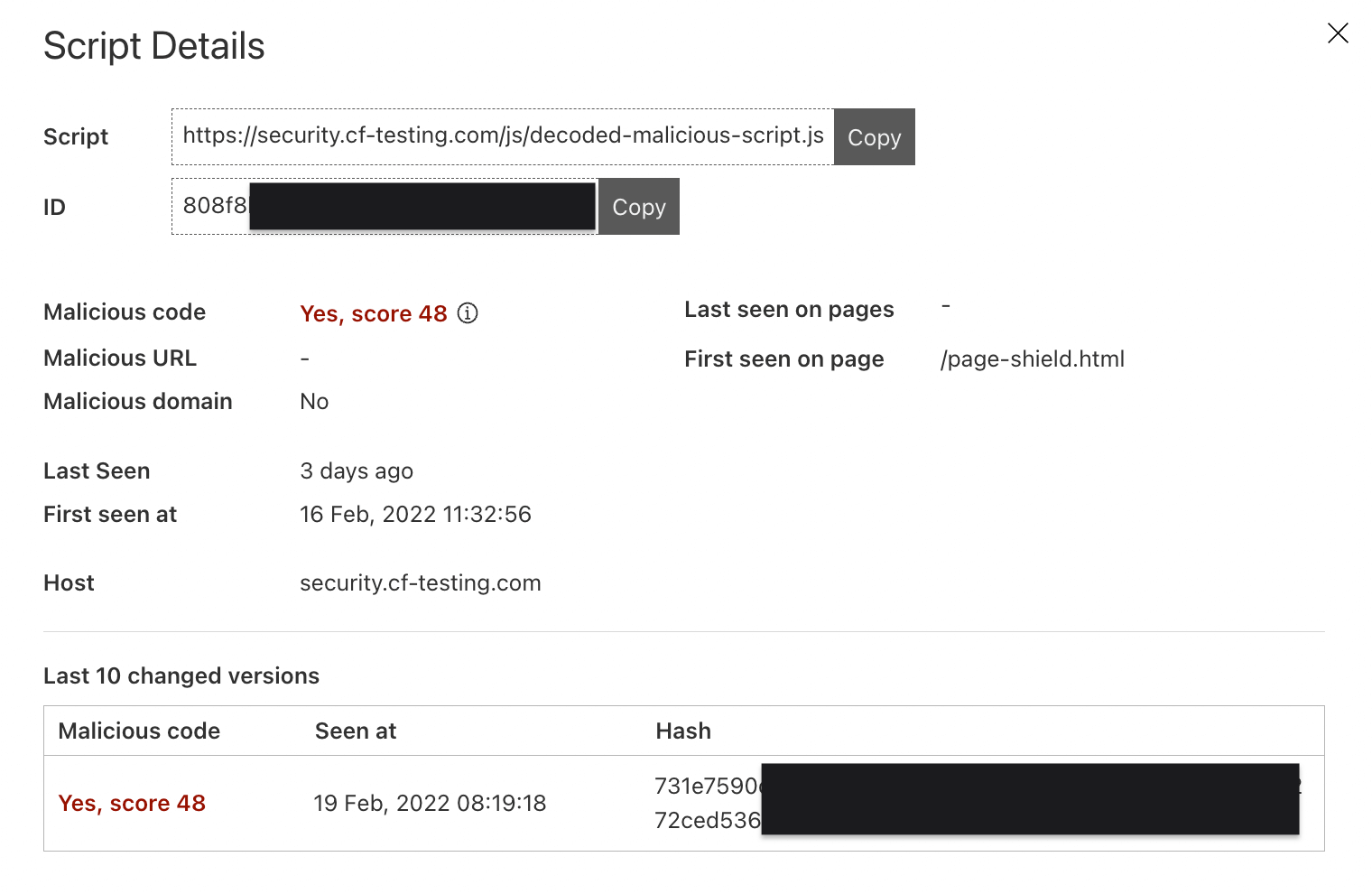Image resolution: width=1372 pixels, height=894 pixels.
Task: Copy the script ID
Action: tap(638, 206)
